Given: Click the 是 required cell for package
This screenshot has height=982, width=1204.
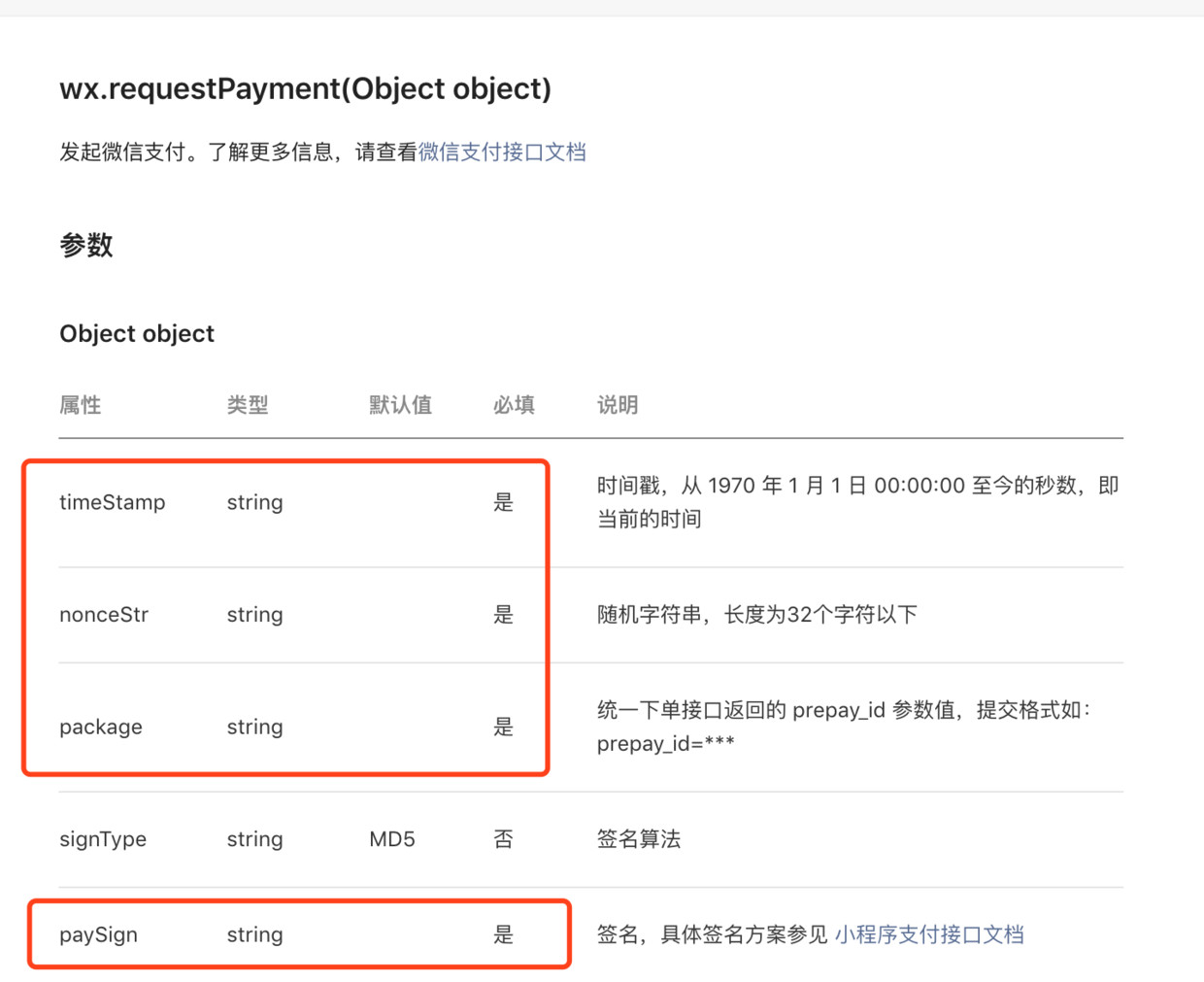Looking at the screenshot, I should click(503, 727).
